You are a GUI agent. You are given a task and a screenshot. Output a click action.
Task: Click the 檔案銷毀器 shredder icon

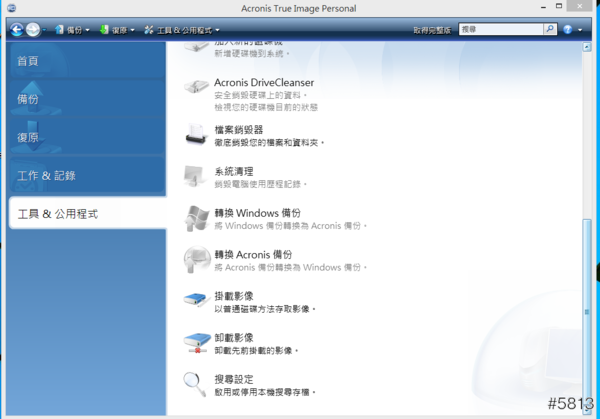(196, 134)
